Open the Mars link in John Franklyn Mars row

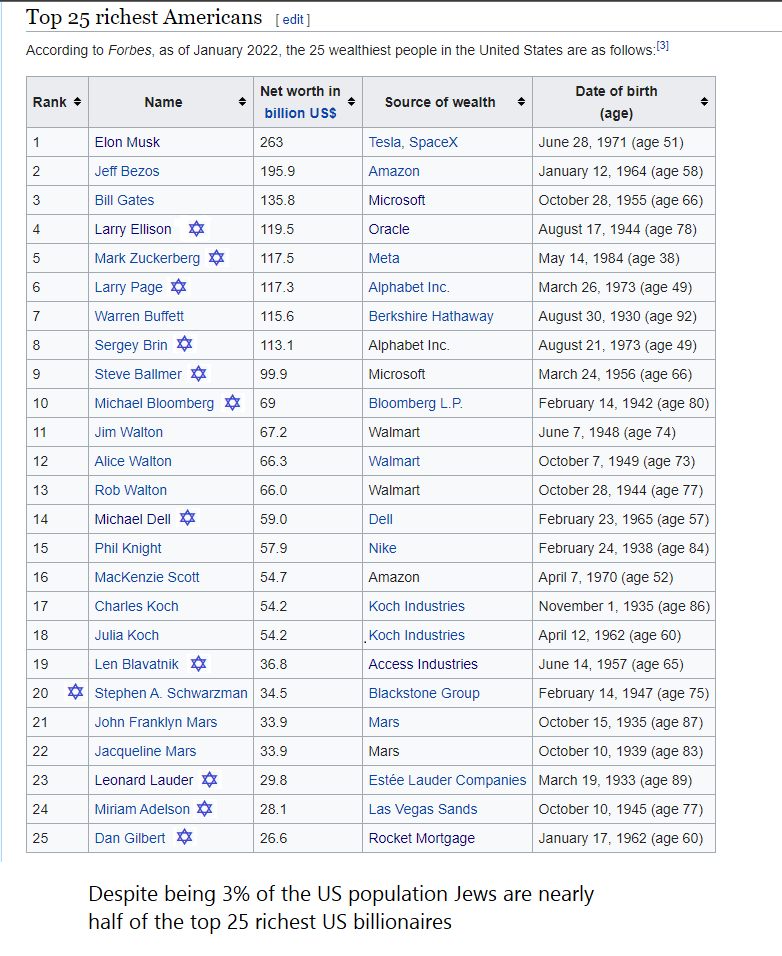384,722
